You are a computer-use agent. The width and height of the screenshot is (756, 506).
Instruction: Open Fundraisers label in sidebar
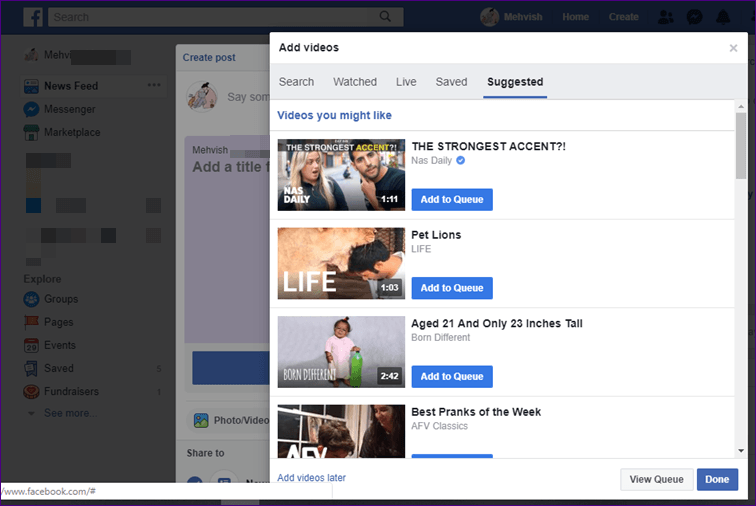71,391
